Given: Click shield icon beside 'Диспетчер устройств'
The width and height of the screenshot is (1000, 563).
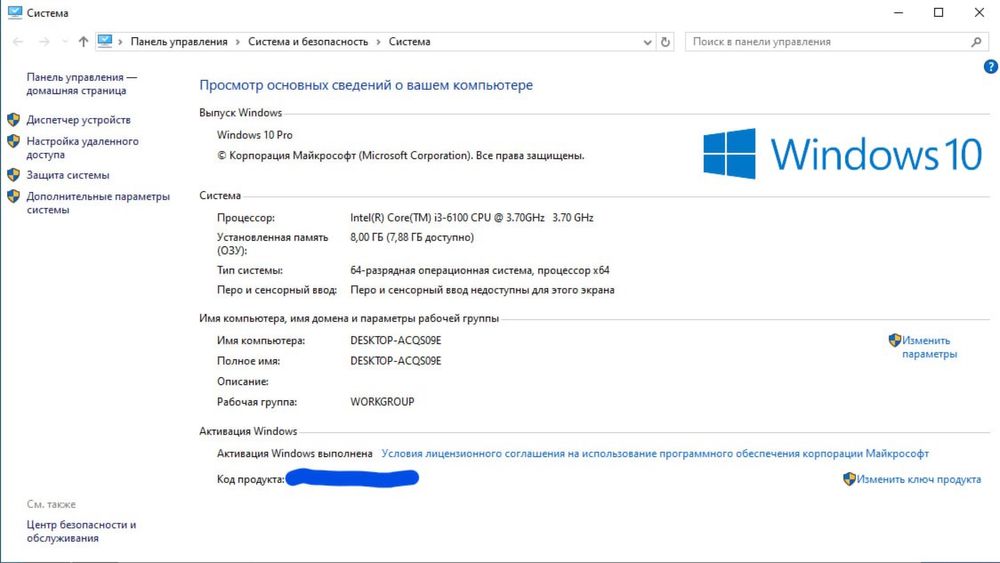Looking at the screenshot, I should (x=13, y=120).
